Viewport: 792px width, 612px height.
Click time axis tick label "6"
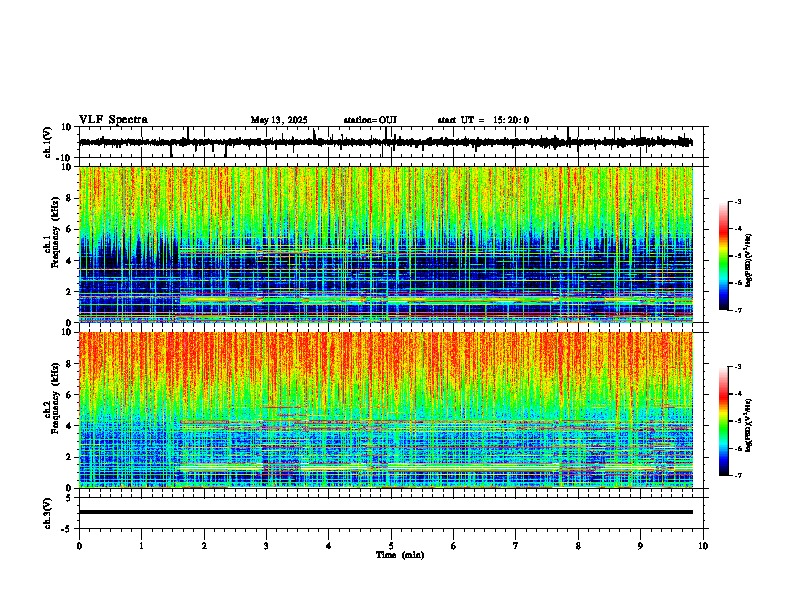[454, 546]
